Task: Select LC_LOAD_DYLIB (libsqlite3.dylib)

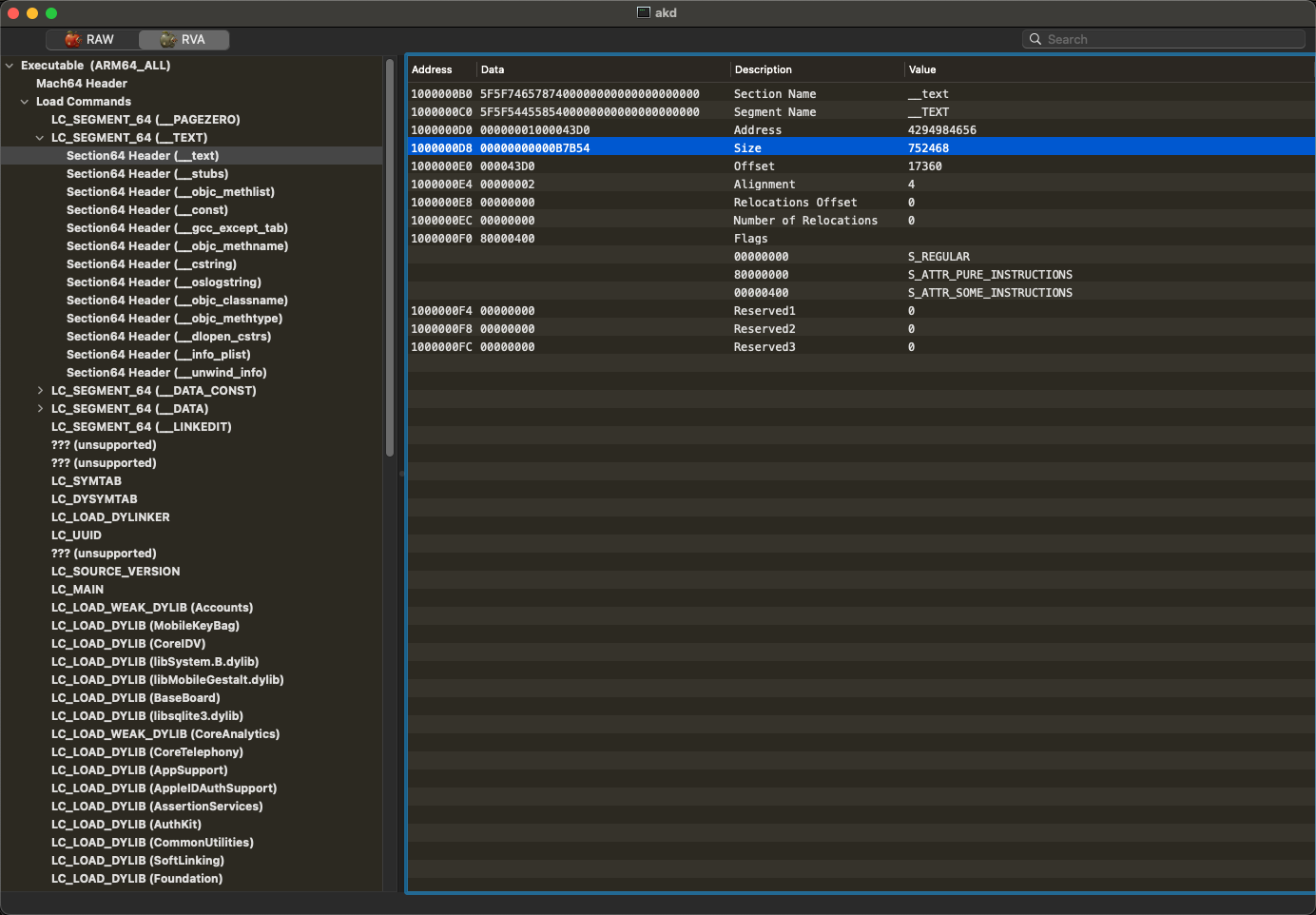Action: [147, 716]
